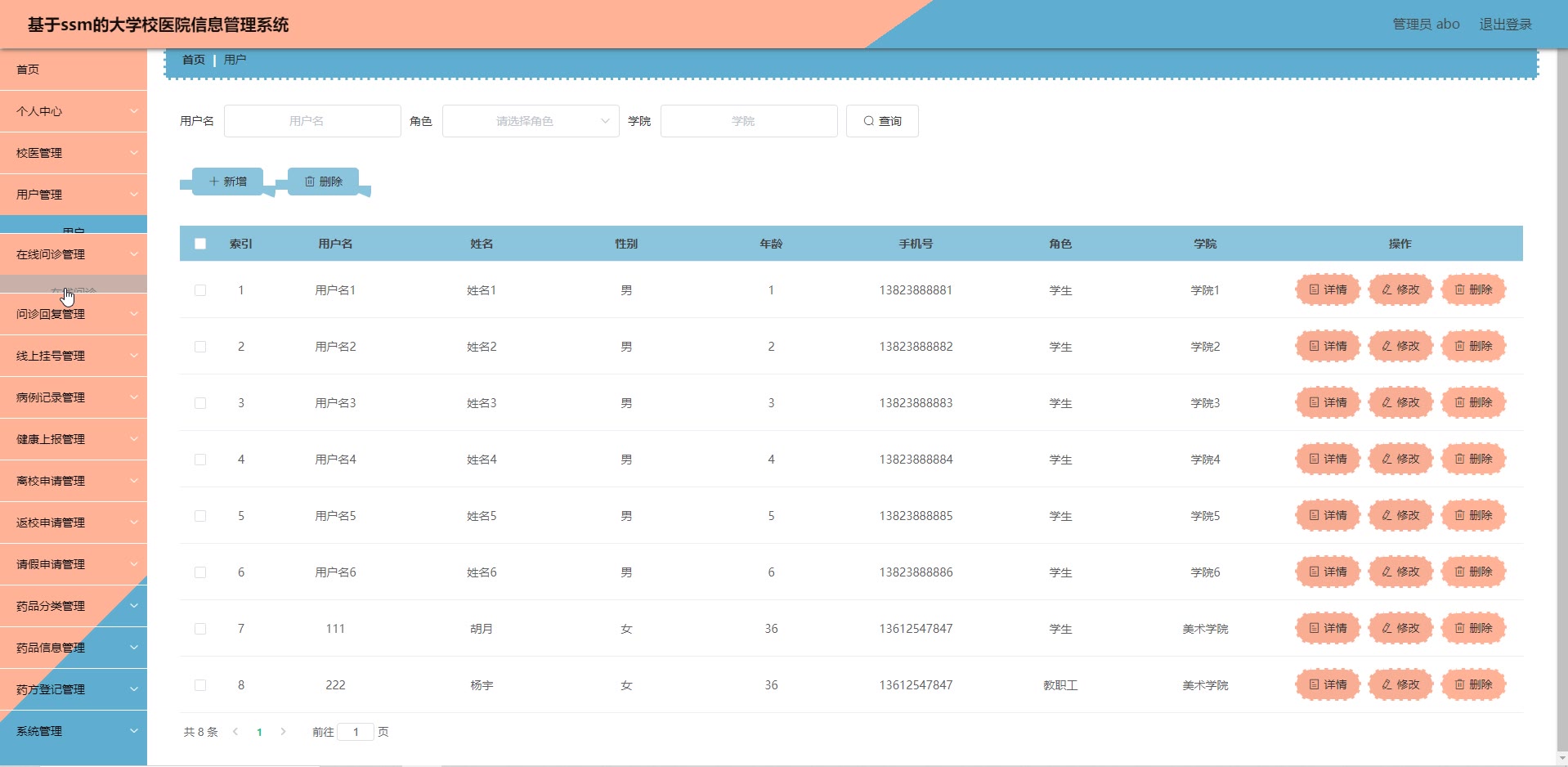Toggle the select-all checkbox in table header
This screenshot has height=767, width=1568.
tap(200, 244)
